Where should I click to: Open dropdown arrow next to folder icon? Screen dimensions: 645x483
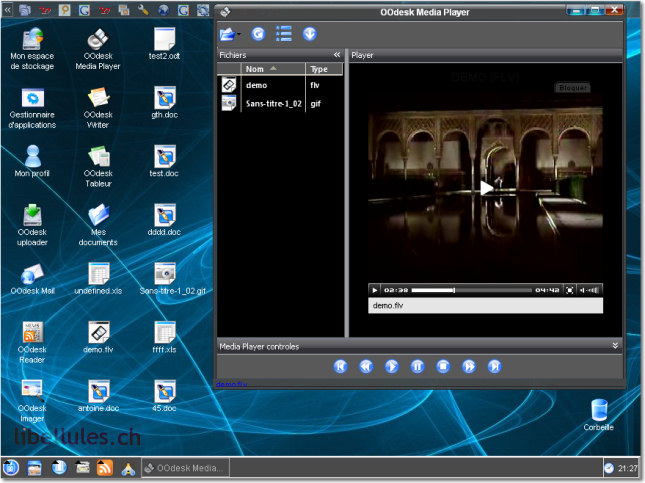[239, 35]
